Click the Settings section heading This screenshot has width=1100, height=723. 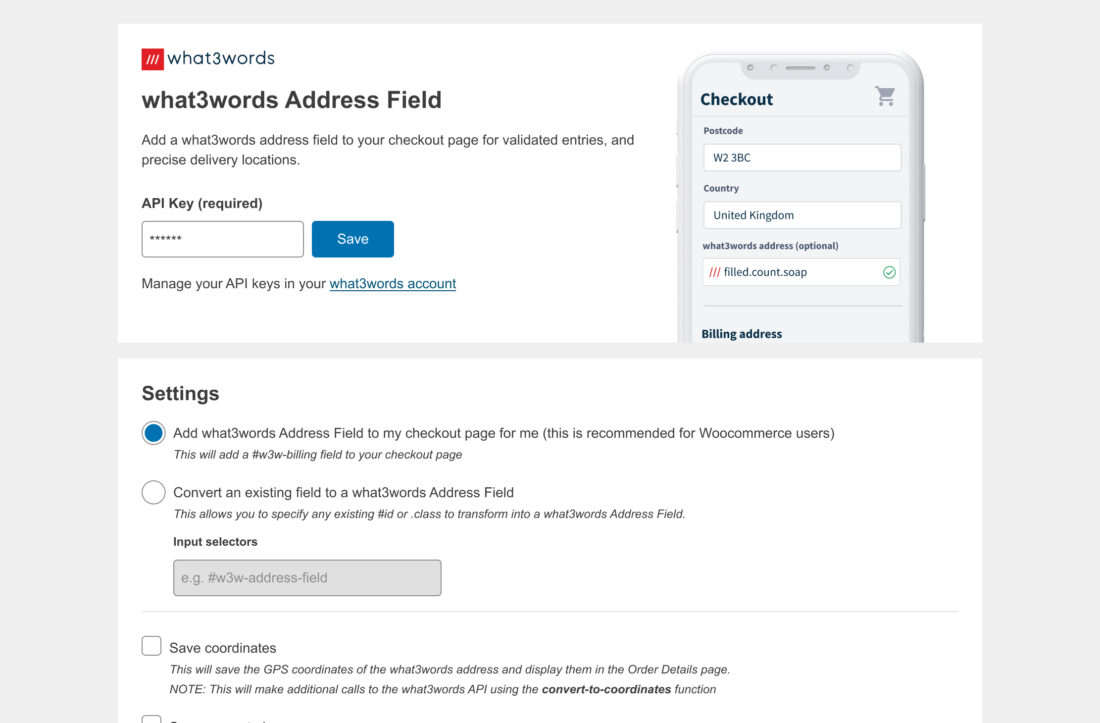[180, 393]
